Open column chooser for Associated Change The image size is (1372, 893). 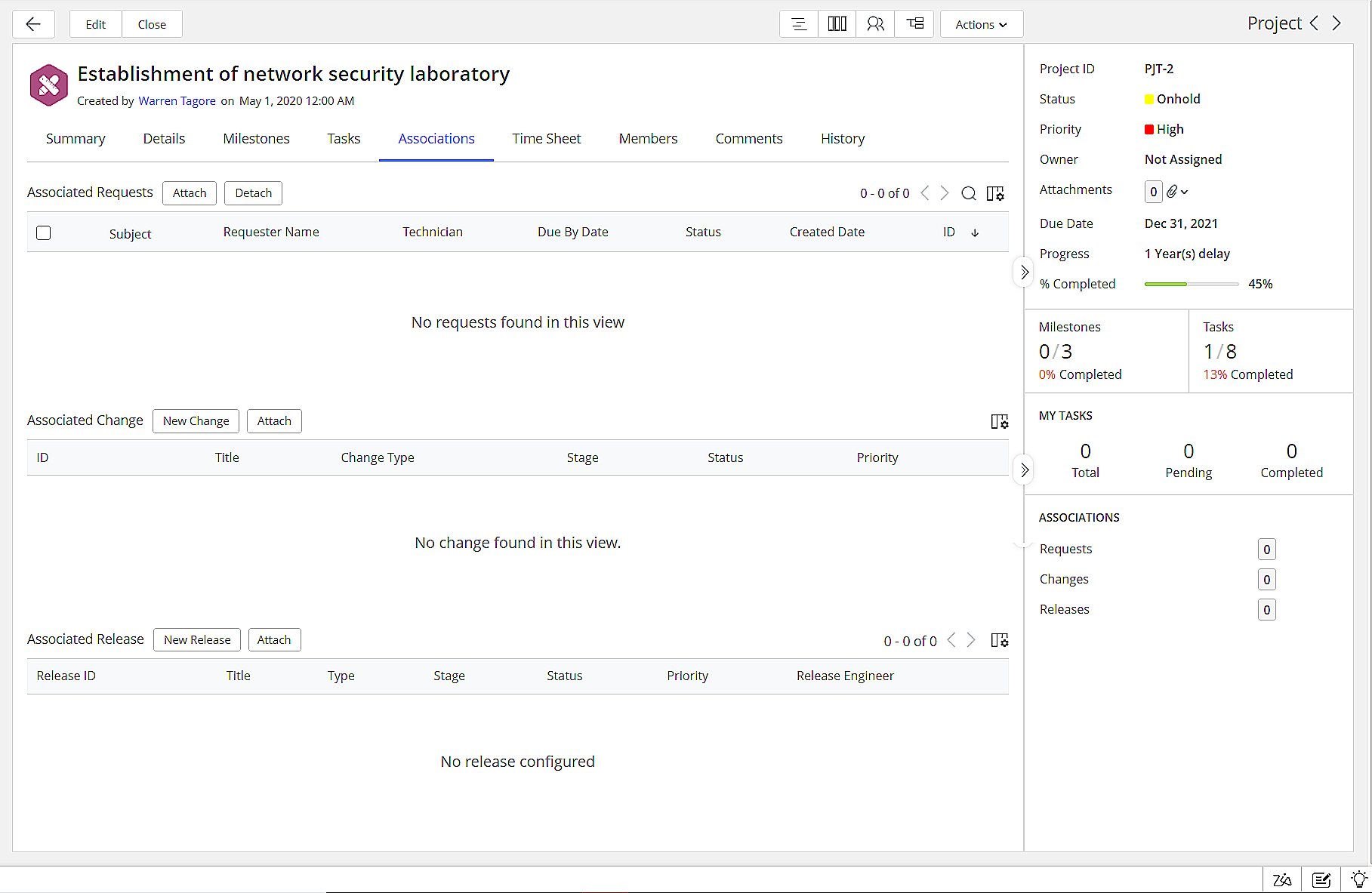[1000, 422]
